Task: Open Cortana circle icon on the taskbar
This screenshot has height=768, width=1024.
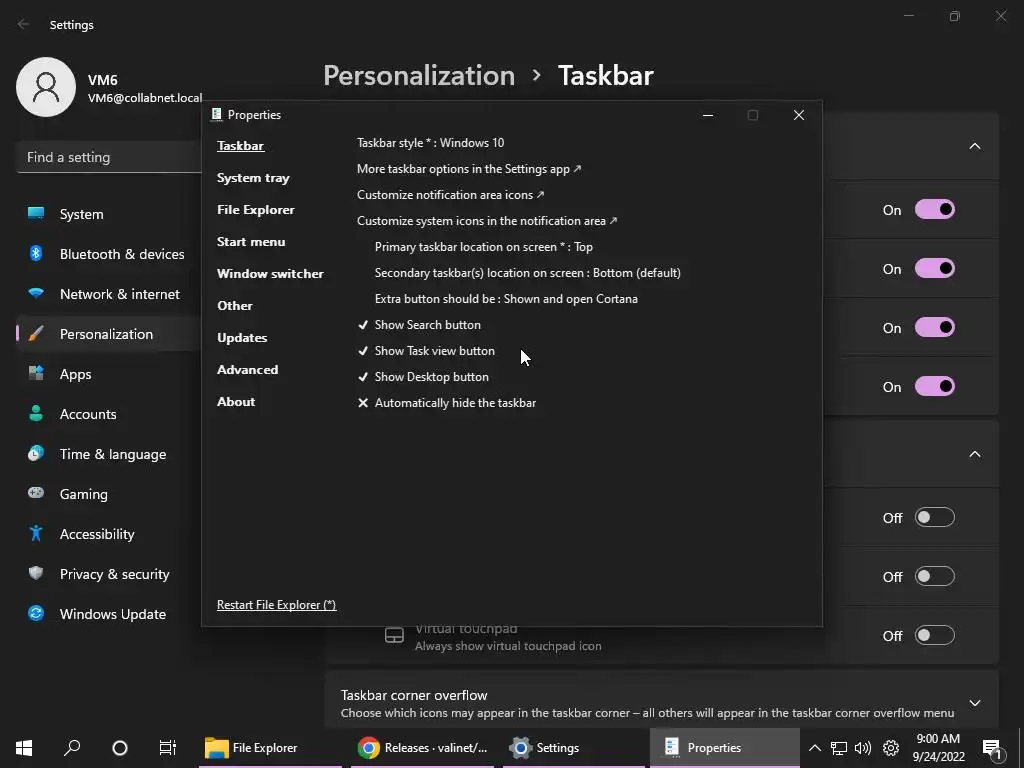Action: tap(120, 748)
